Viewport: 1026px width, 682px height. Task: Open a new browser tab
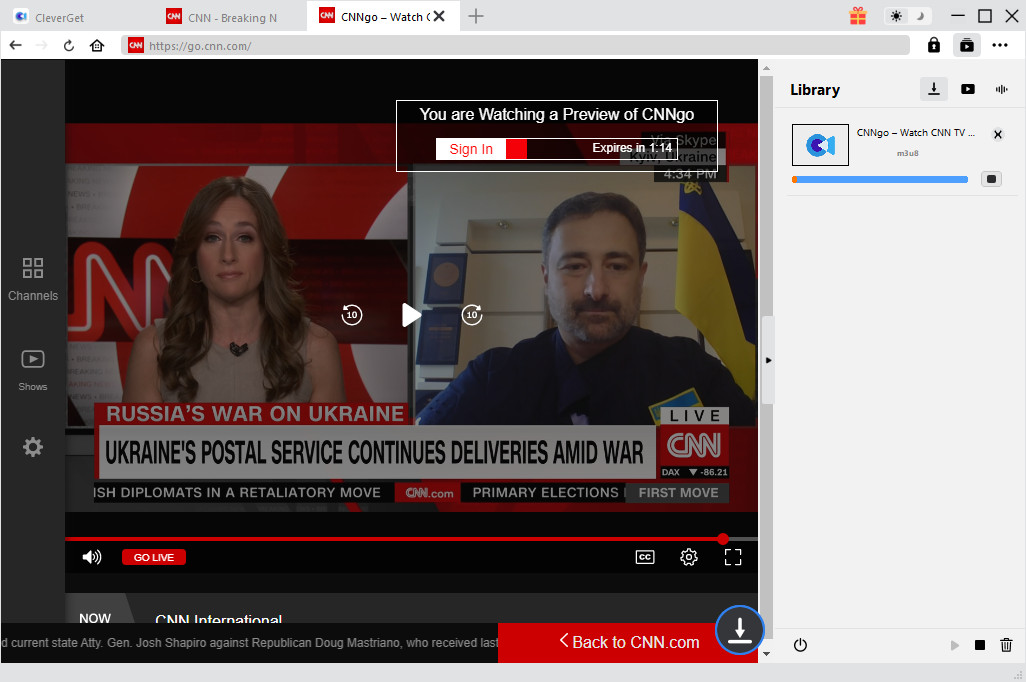tap(476, 16)
